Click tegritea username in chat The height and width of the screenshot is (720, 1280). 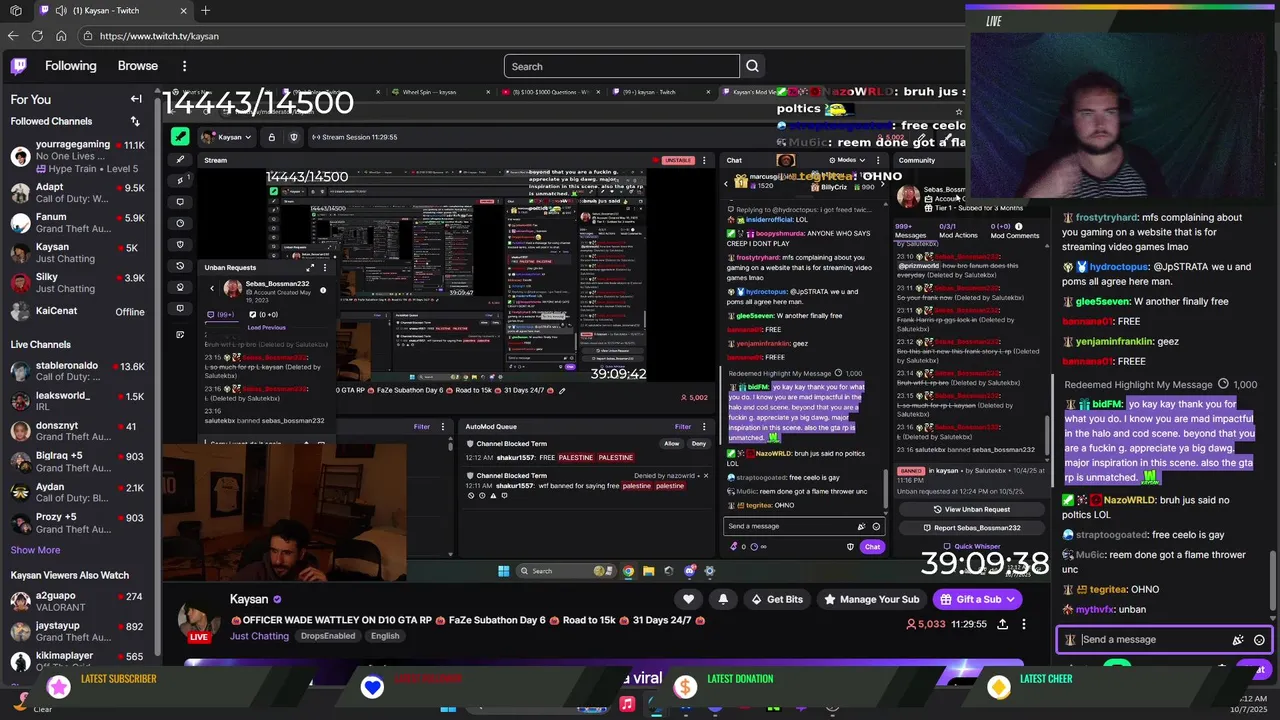click(x=1108, y=589)
